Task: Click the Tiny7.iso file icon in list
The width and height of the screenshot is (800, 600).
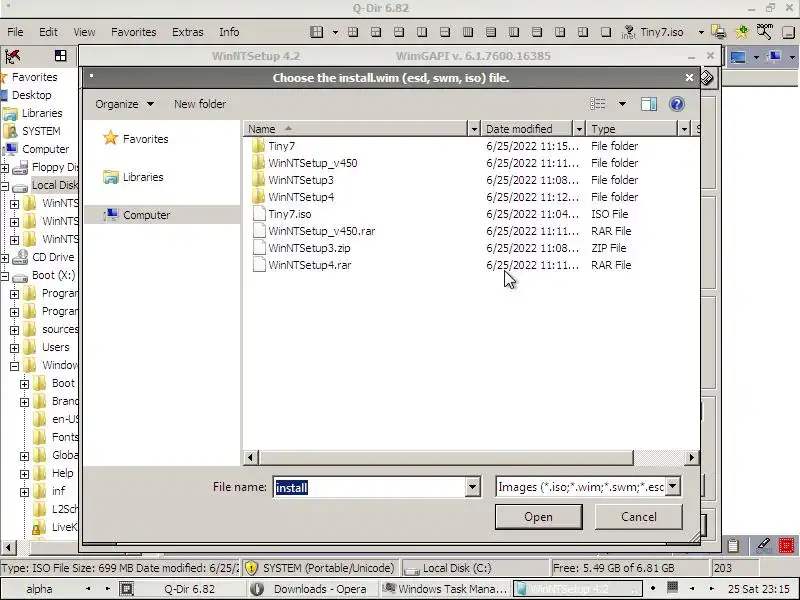Action: [x=259, y=214]
